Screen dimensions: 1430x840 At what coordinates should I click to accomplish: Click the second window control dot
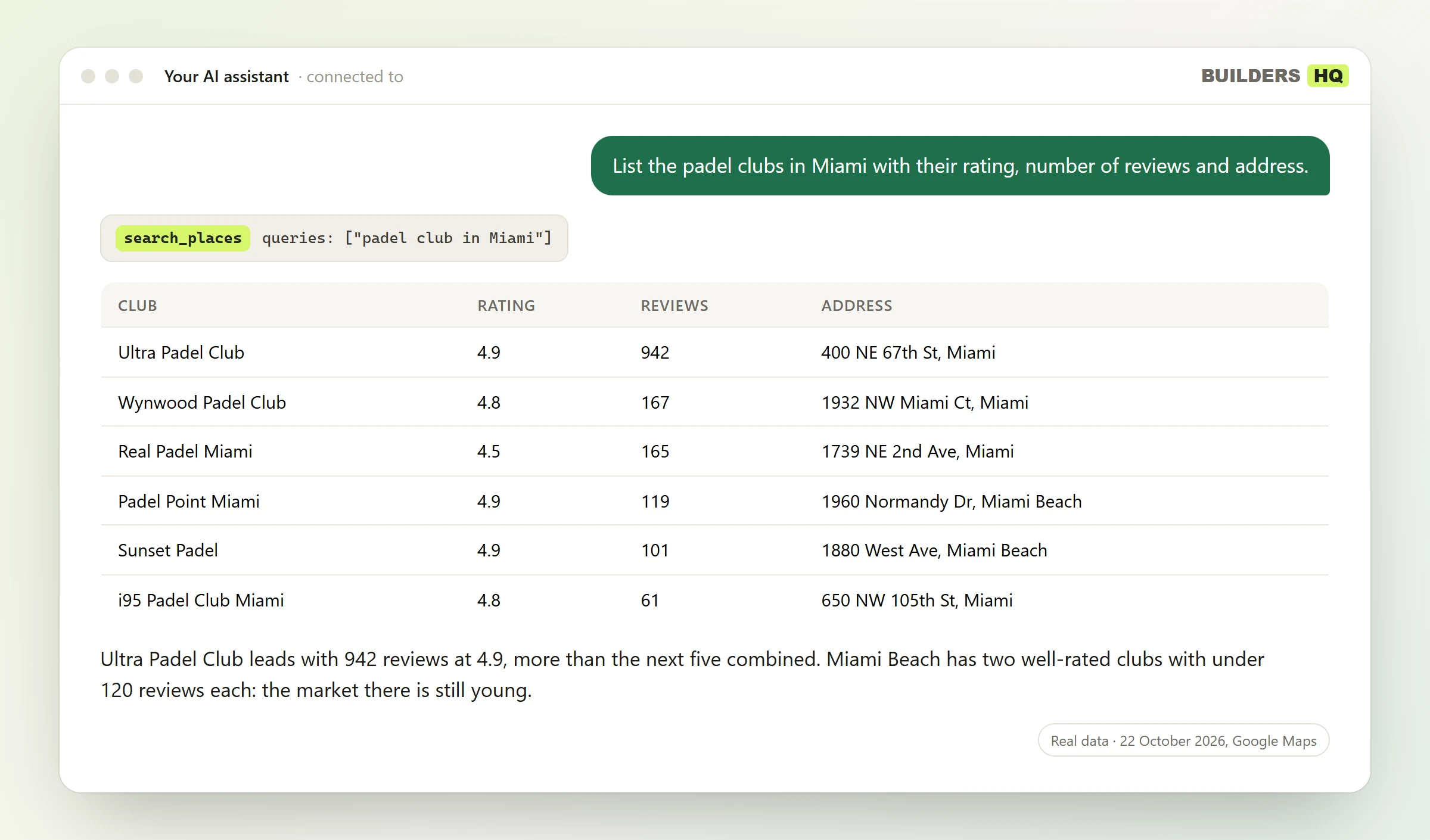pos(112,76)
